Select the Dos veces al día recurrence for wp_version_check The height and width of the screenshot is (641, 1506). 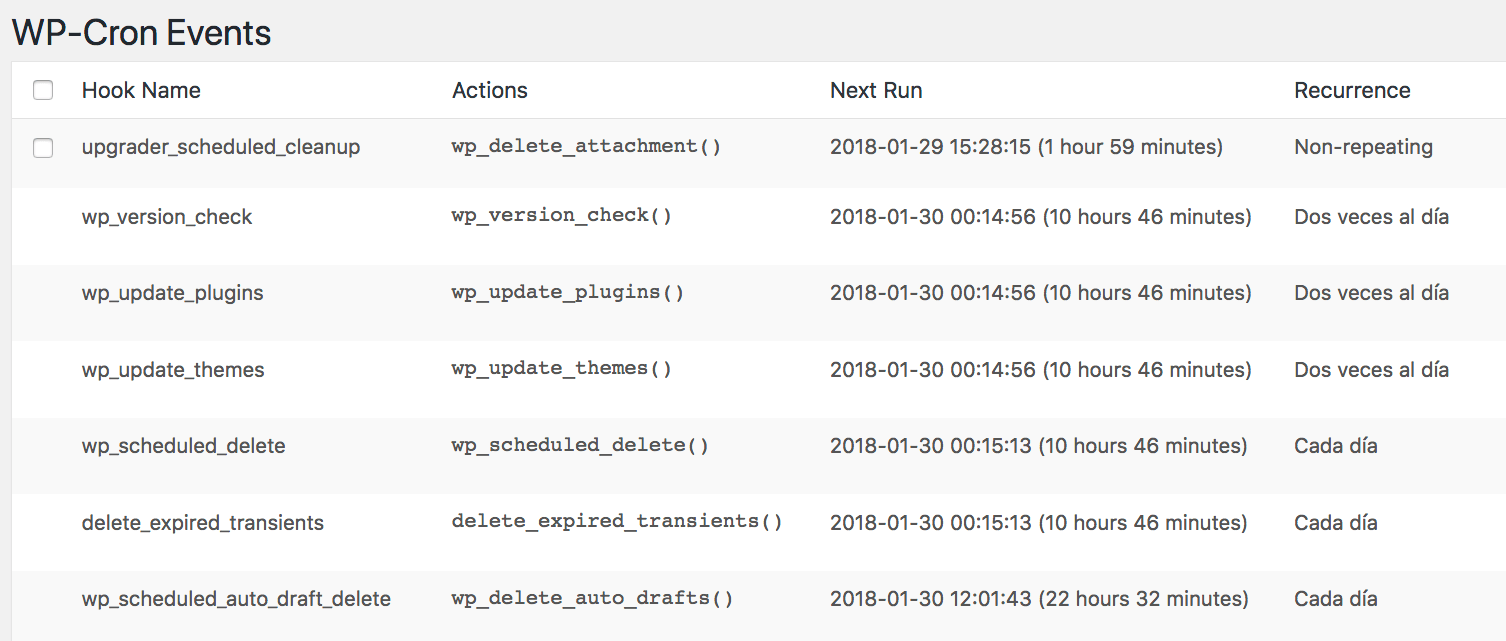(1371, 216)
